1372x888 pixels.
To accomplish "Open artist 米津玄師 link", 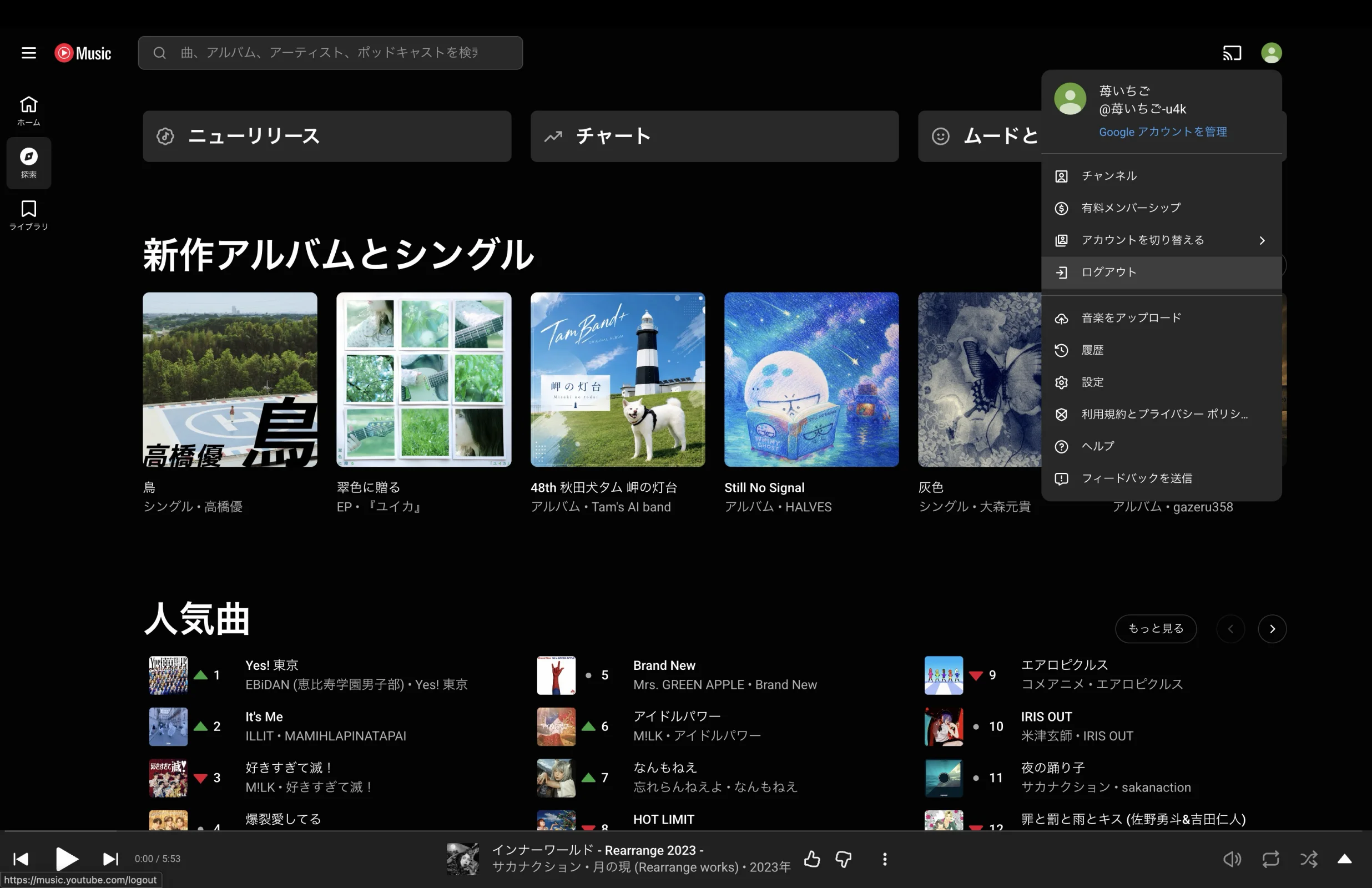I will point(1046,736).
